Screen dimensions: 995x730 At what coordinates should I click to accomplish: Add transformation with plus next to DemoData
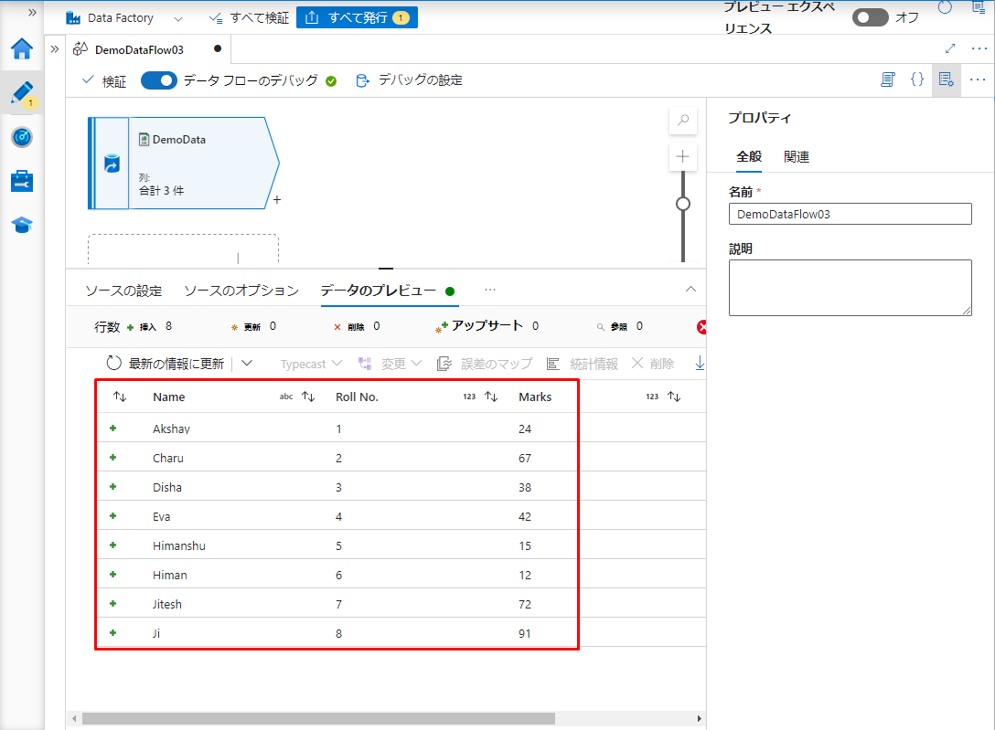(x=277, y=200)
